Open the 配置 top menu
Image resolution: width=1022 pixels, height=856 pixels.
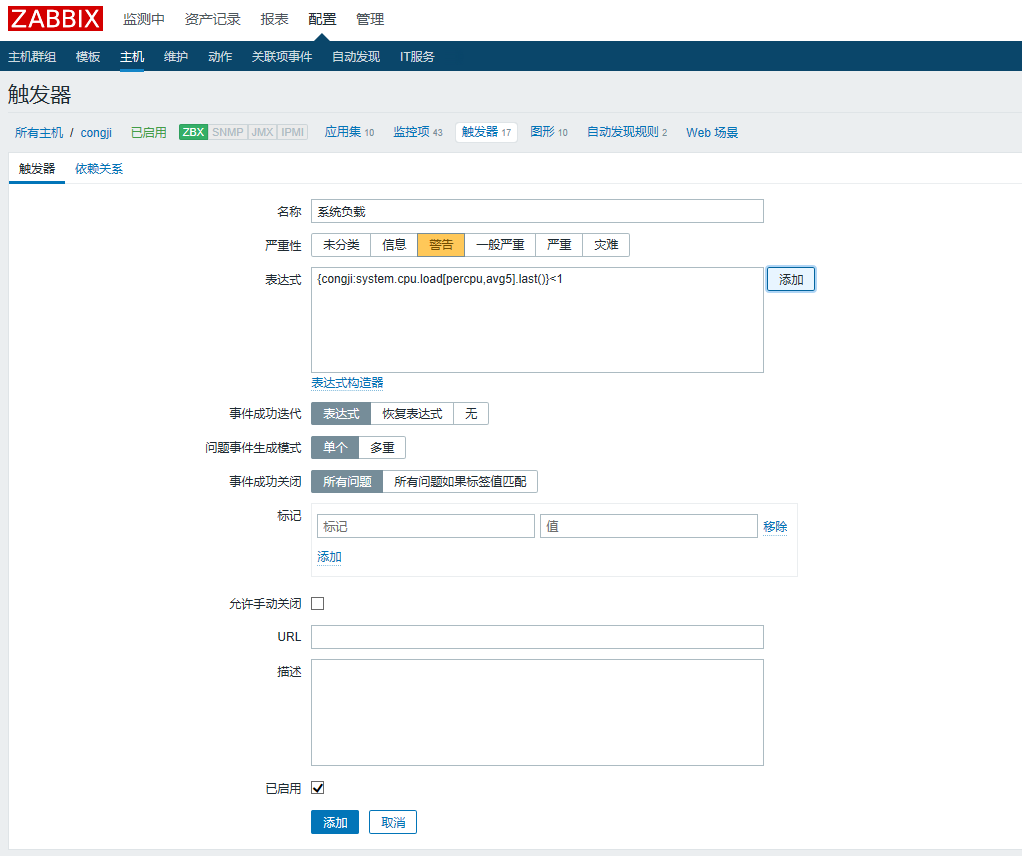point(322,20)
